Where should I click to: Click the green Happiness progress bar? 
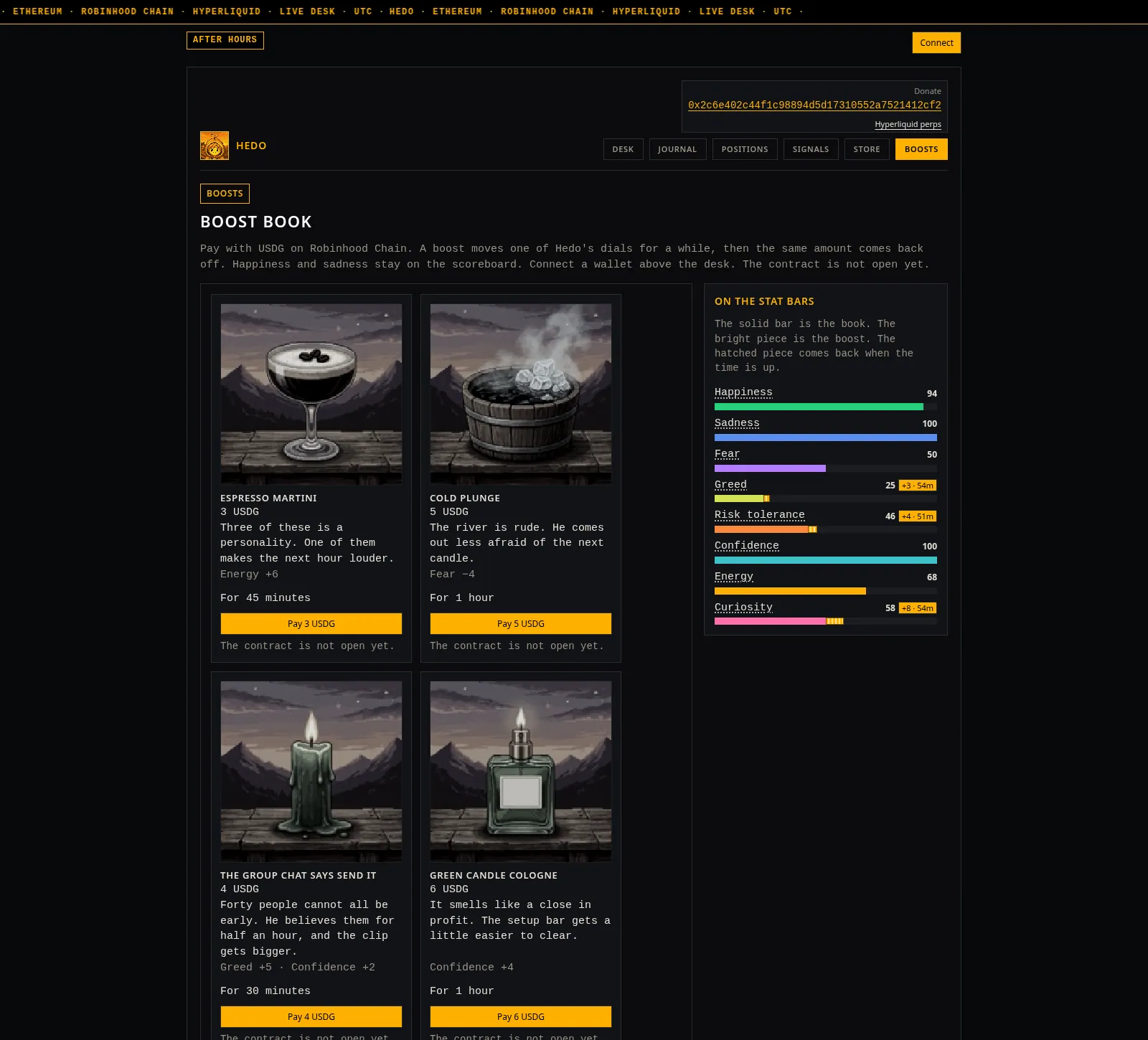click(819, 407)
